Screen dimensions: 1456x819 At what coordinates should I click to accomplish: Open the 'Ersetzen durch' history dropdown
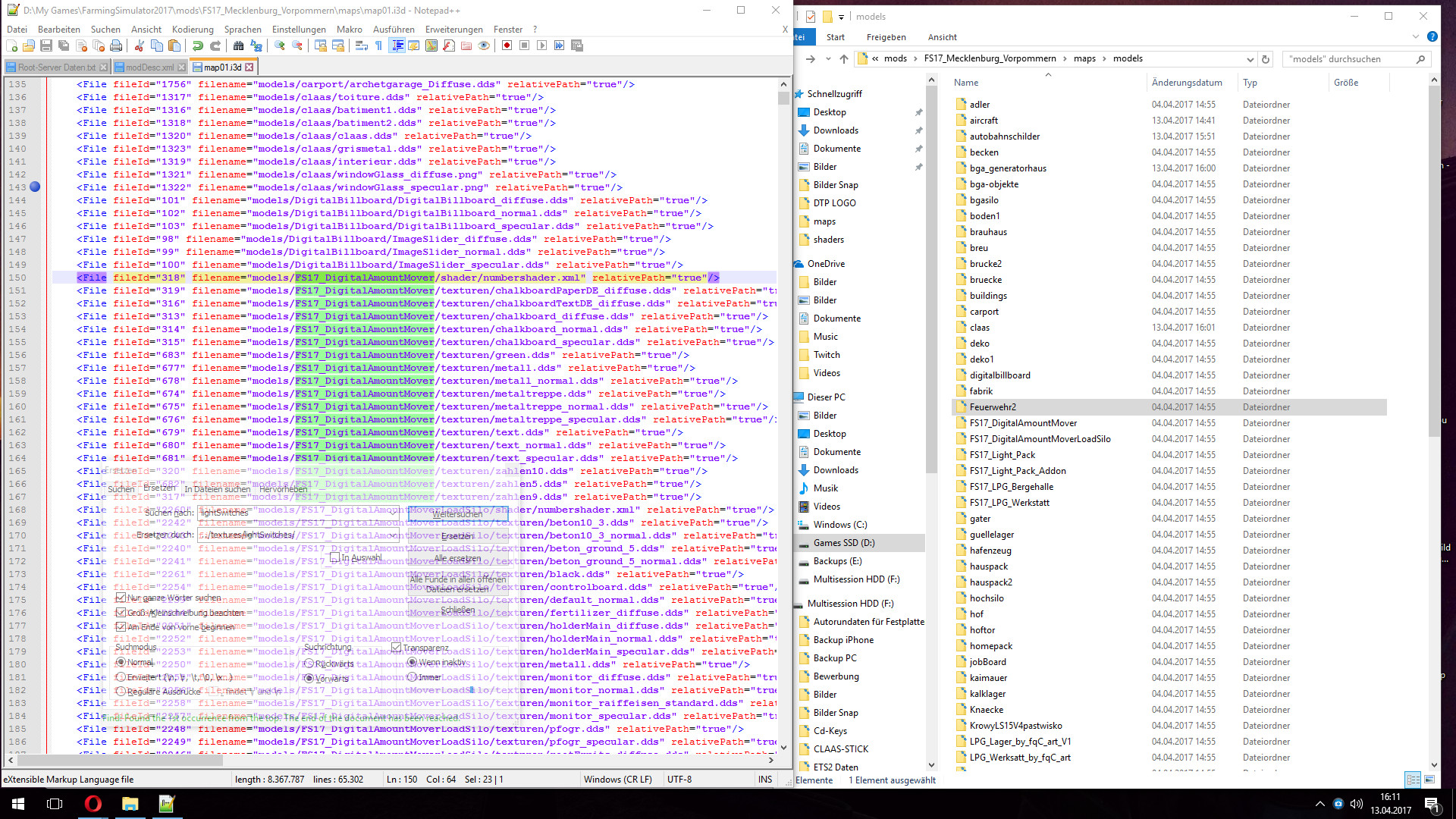[394, 535]
